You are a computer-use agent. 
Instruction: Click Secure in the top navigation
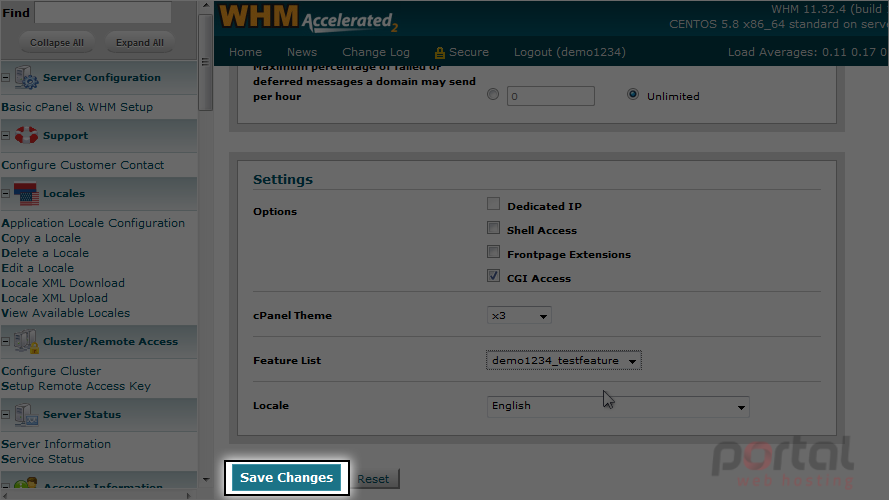468,52
